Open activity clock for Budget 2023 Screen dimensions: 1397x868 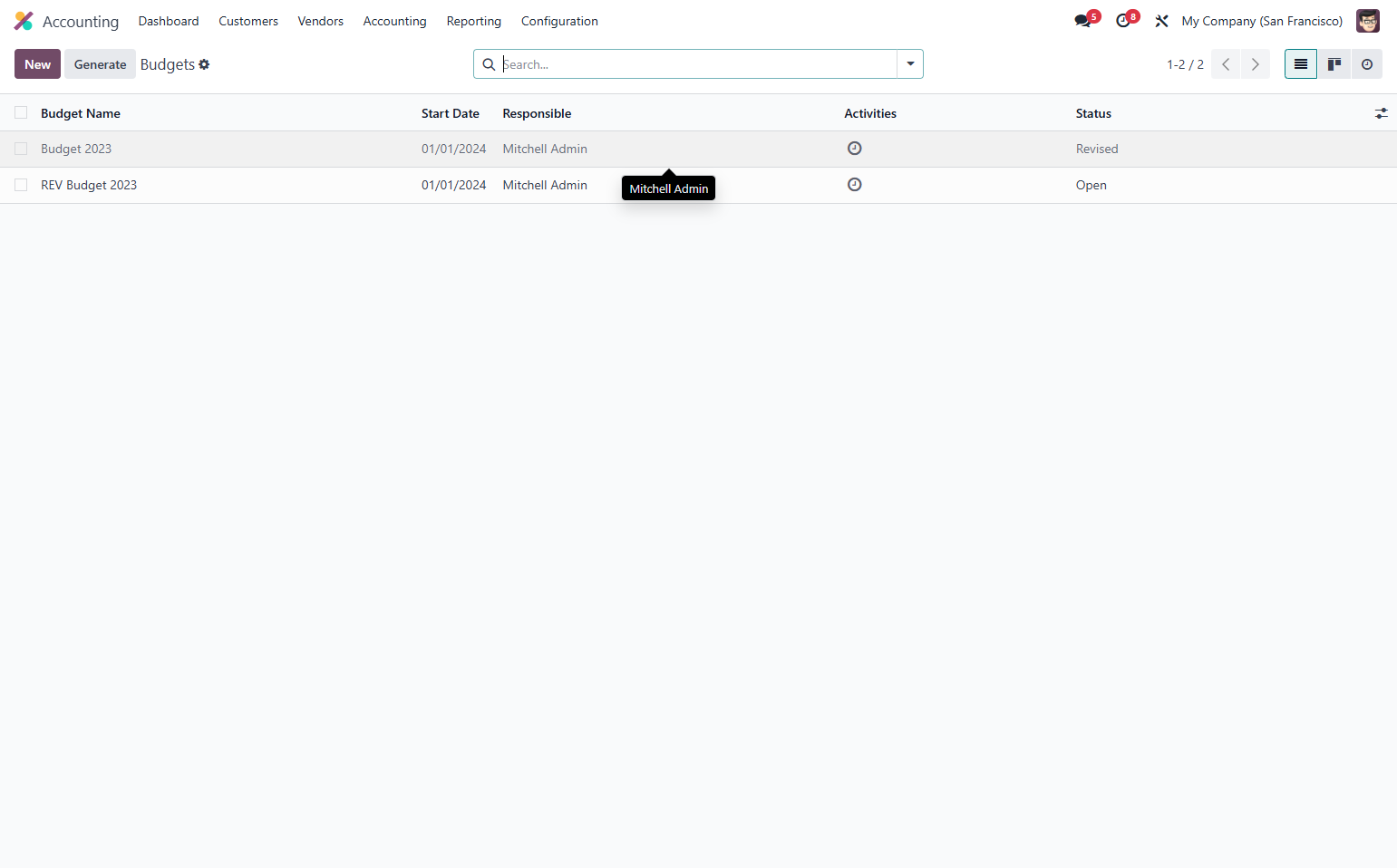click(x=854, y=149)
